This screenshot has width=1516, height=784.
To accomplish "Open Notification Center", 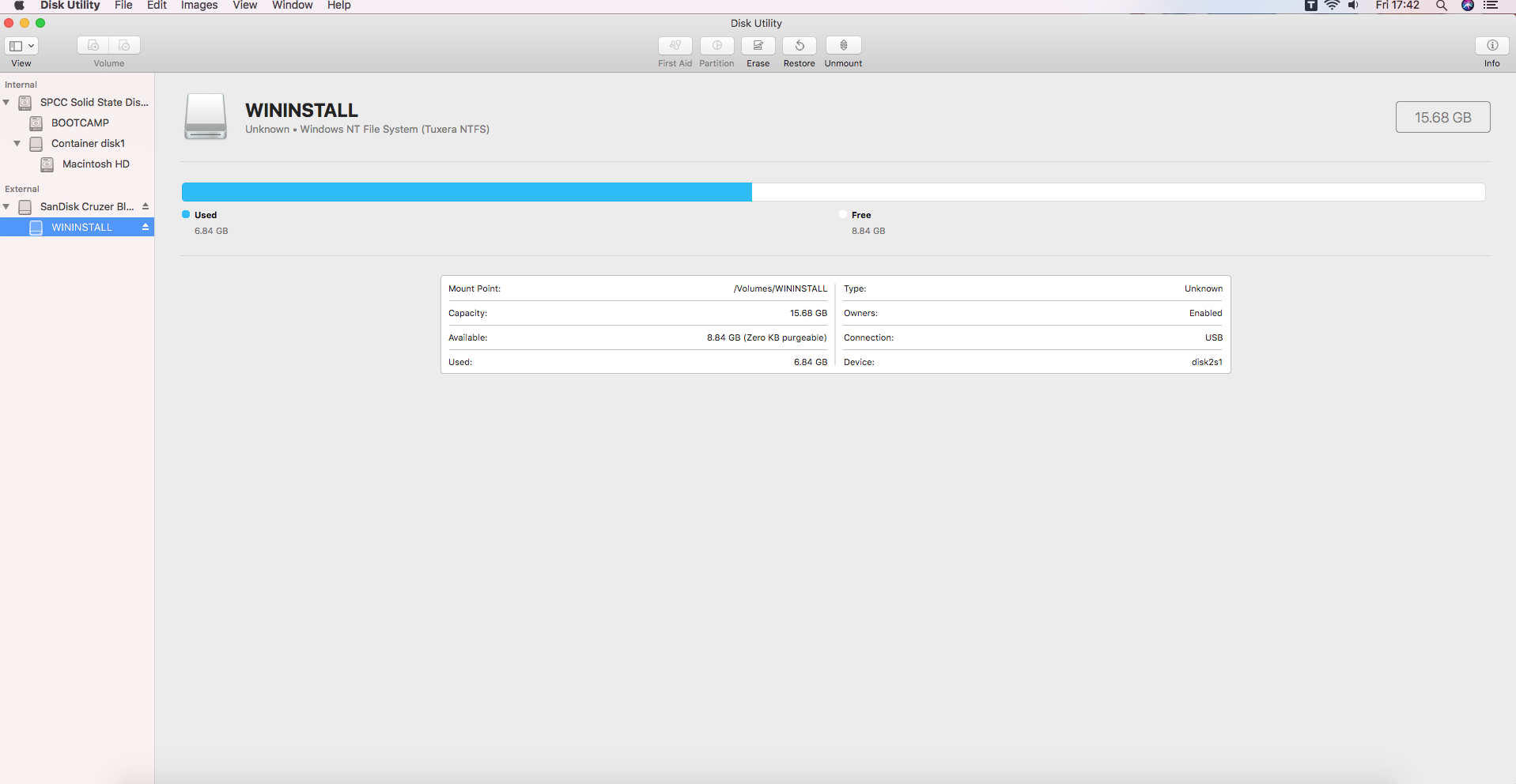I will 1491,6.
